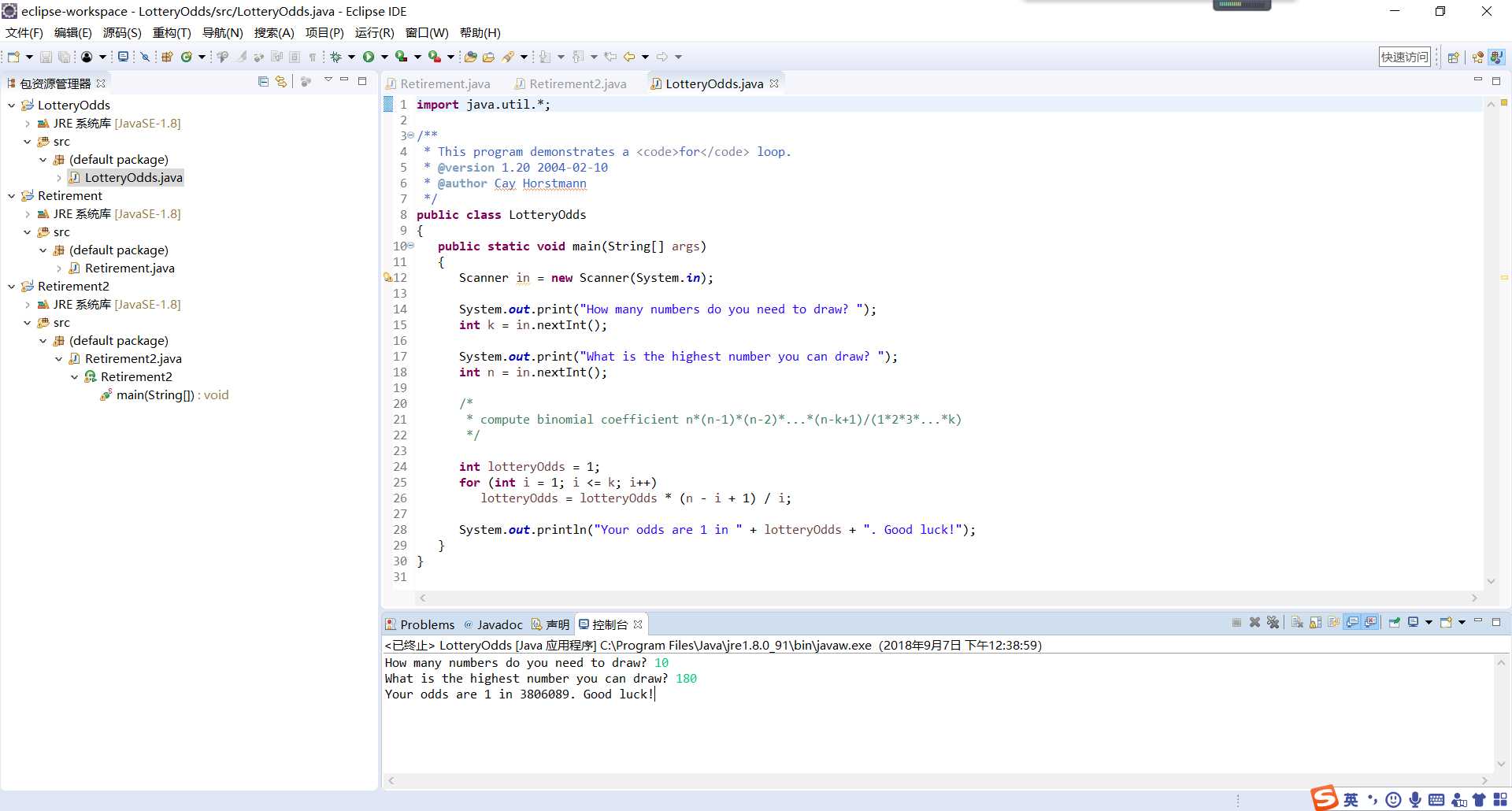This screenshot has height=811, width=1512.
Task: Switch to the Problems tab
Action: click(x=420, y=624)
